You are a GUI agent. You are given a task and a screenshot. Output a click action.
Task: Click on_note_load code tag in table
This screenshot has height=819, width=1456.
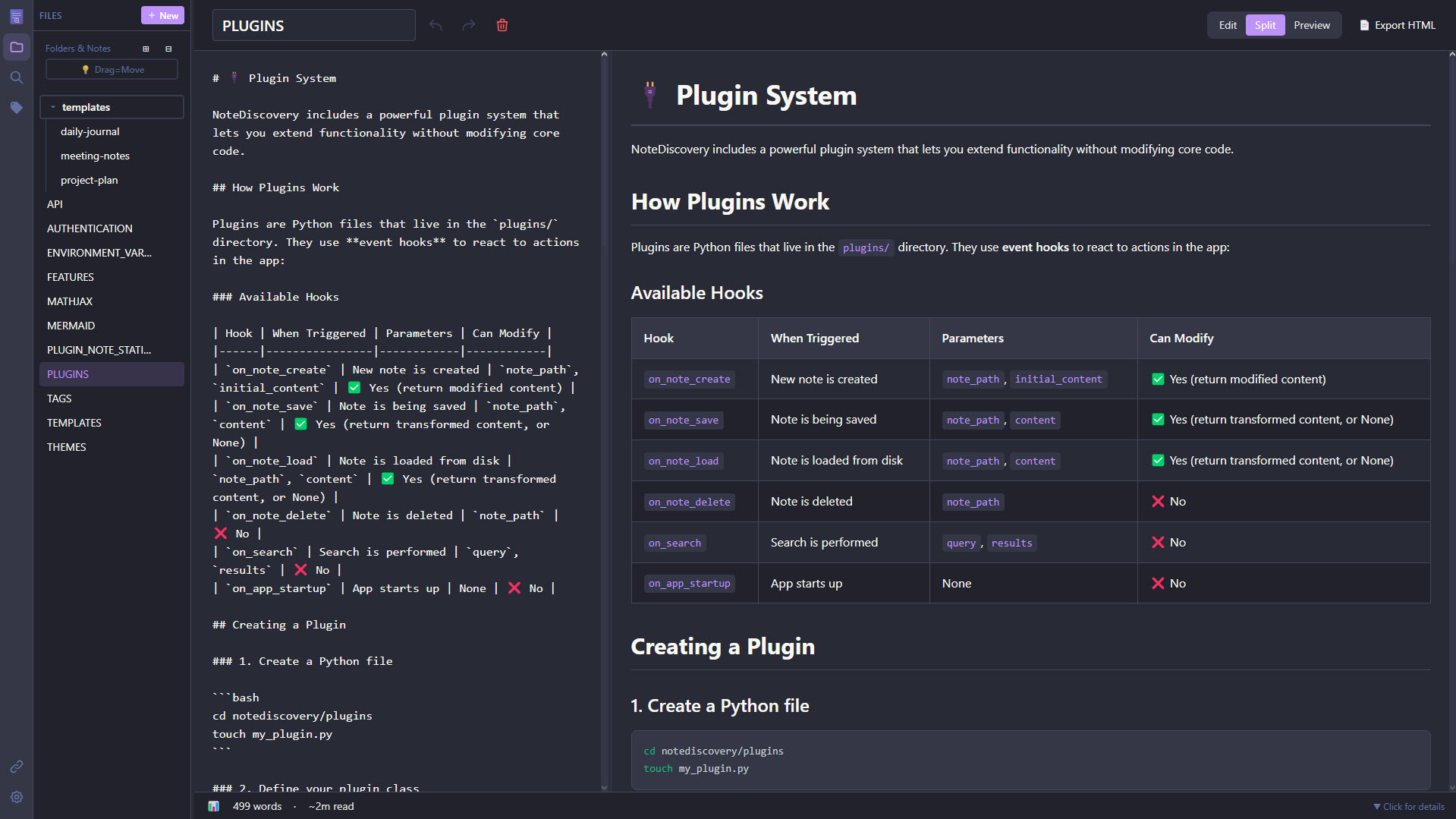tap(684, 461)
